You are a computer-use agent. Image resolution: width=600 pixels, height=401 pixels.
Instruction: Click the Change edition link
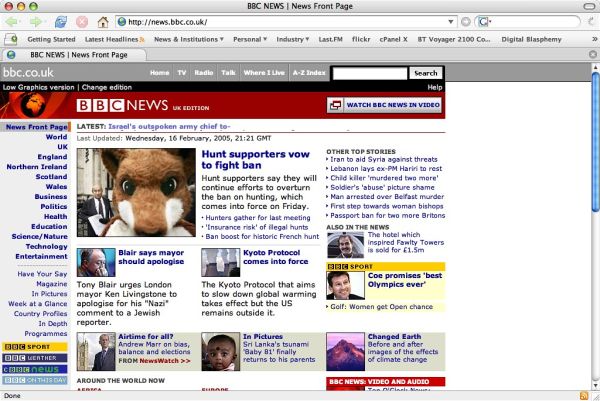click(x=107, y=87)
